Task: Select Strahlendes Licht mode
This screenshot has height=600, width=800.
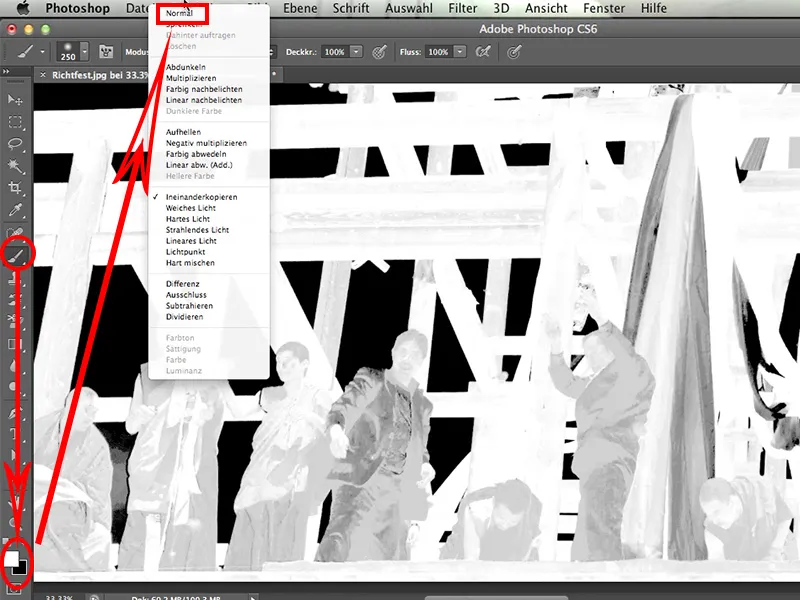Action: 197,230
